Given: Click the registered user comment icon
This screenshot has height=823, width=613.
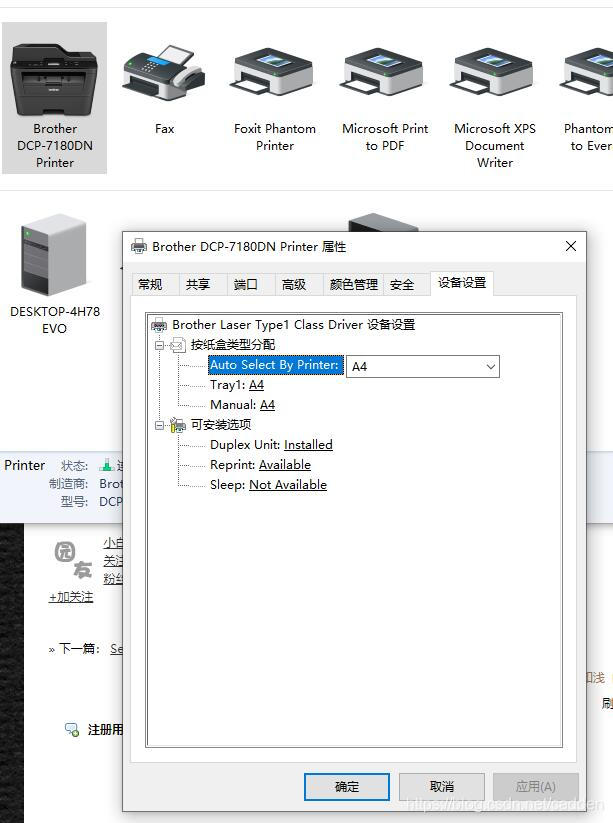Looking at the screenshot, I should pyautogui.click(x=72, y=730).
